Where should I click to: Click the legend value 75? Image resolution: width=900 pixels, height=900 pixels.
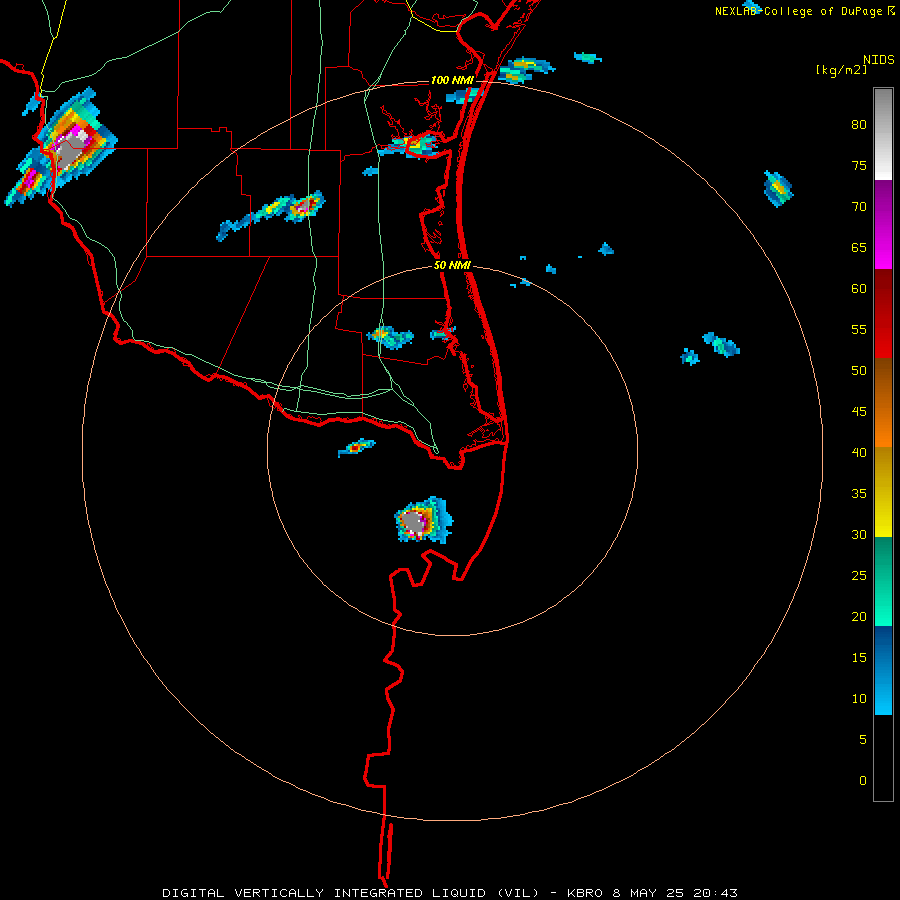(x=859, y=165)
